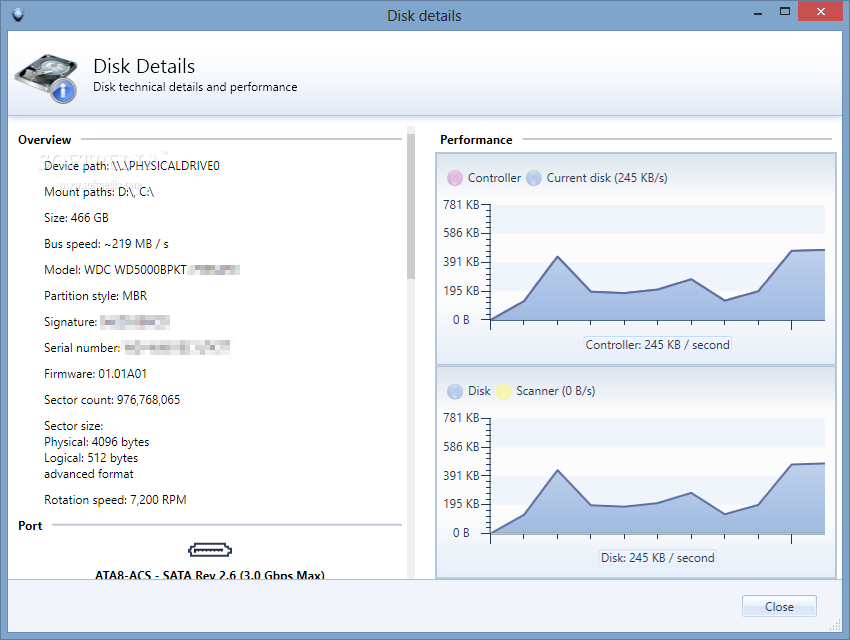Click the 'advanced format' text
Screen dimensions: 850x640
click(89, 474)
